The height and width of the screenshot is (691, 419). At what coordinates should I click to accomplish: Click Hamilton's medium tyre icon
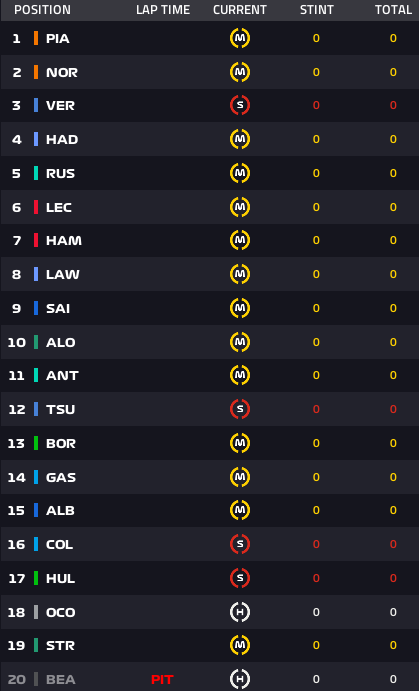240,240
